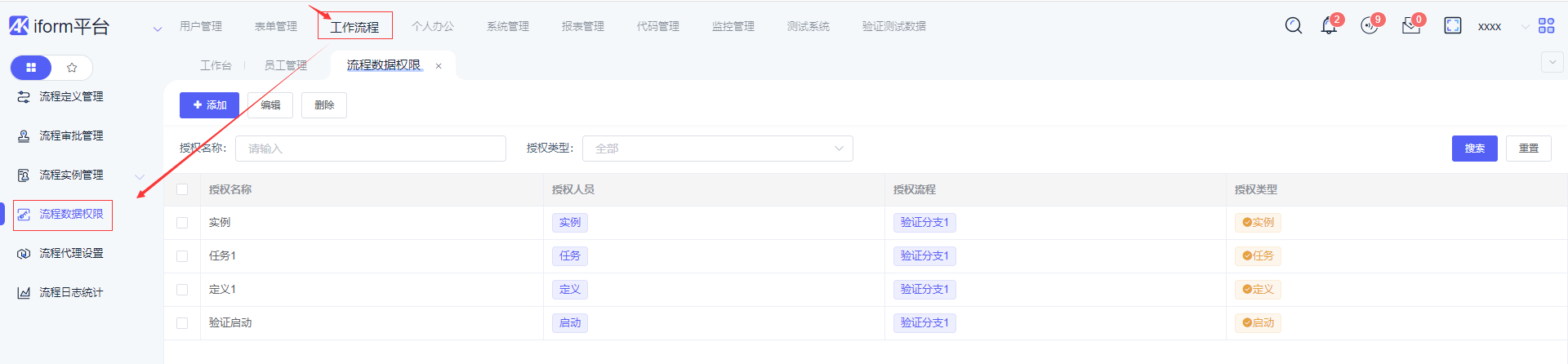Select the checkbox for row 验证启动
Screen dimensions: 1568x364
[182, 323]
